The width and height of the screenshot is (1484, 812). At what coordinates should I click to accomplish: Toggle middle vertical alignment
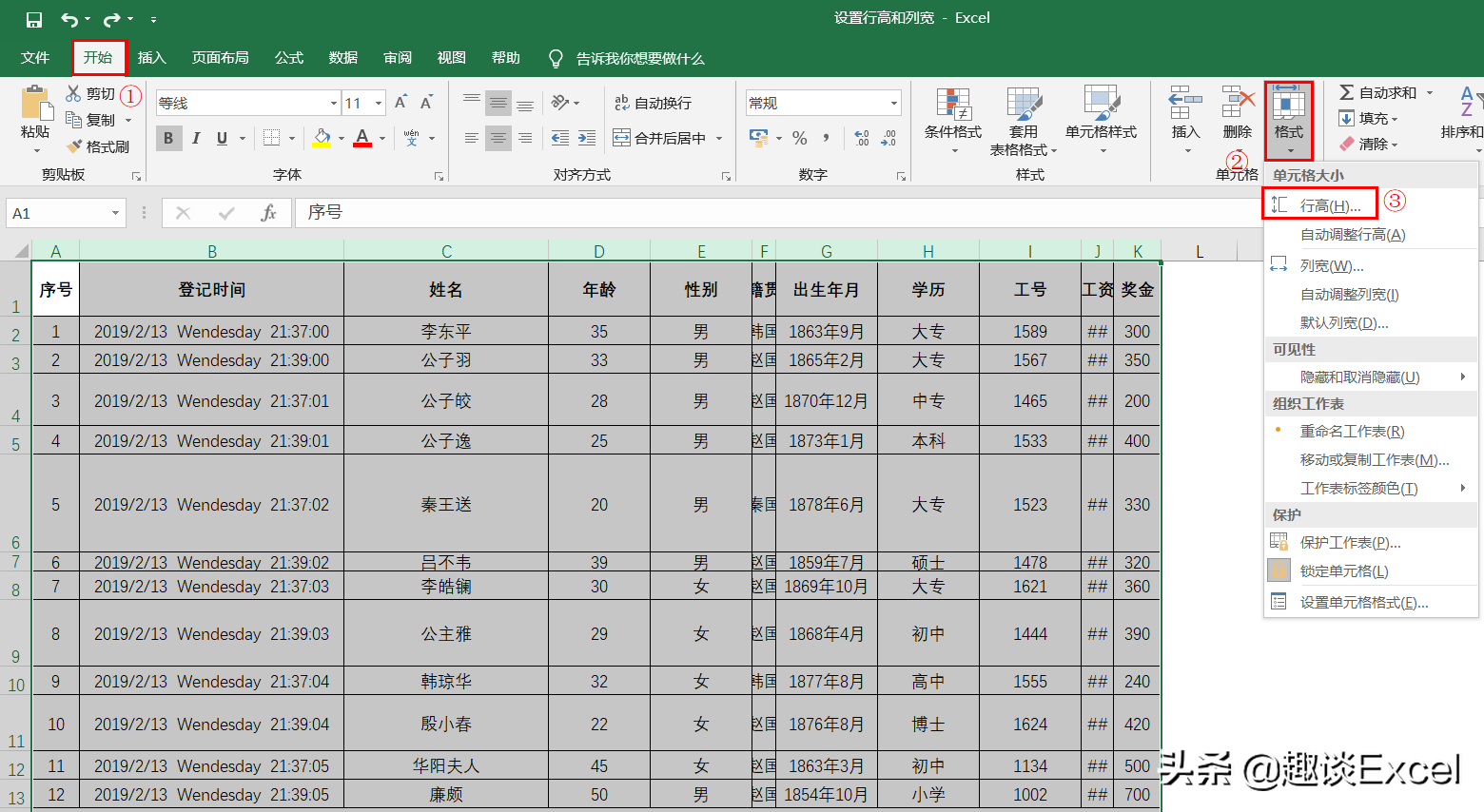pyautogui.click(x=498, y=103)
